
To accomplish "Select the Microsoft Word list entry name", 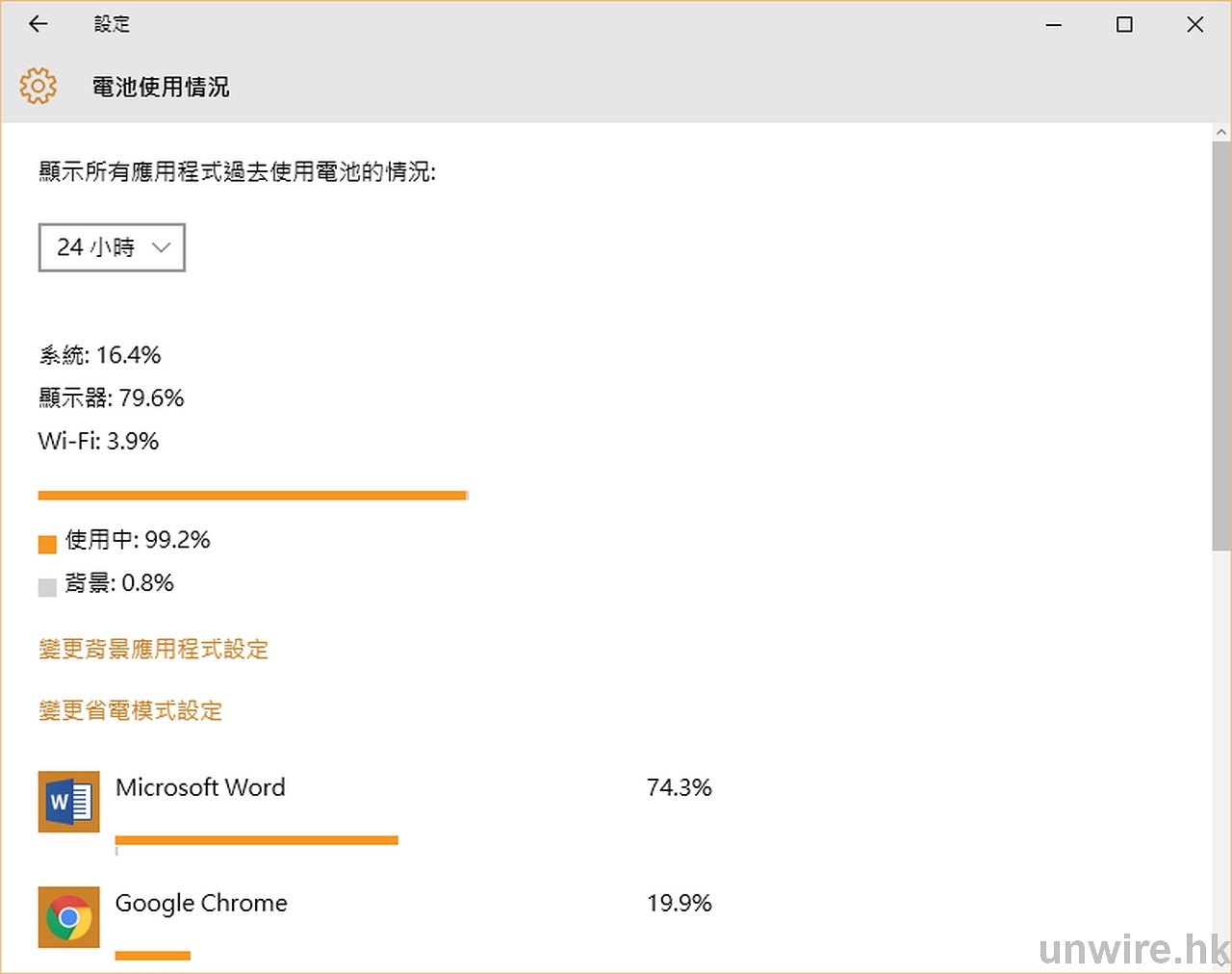I will tap(200, 787).
